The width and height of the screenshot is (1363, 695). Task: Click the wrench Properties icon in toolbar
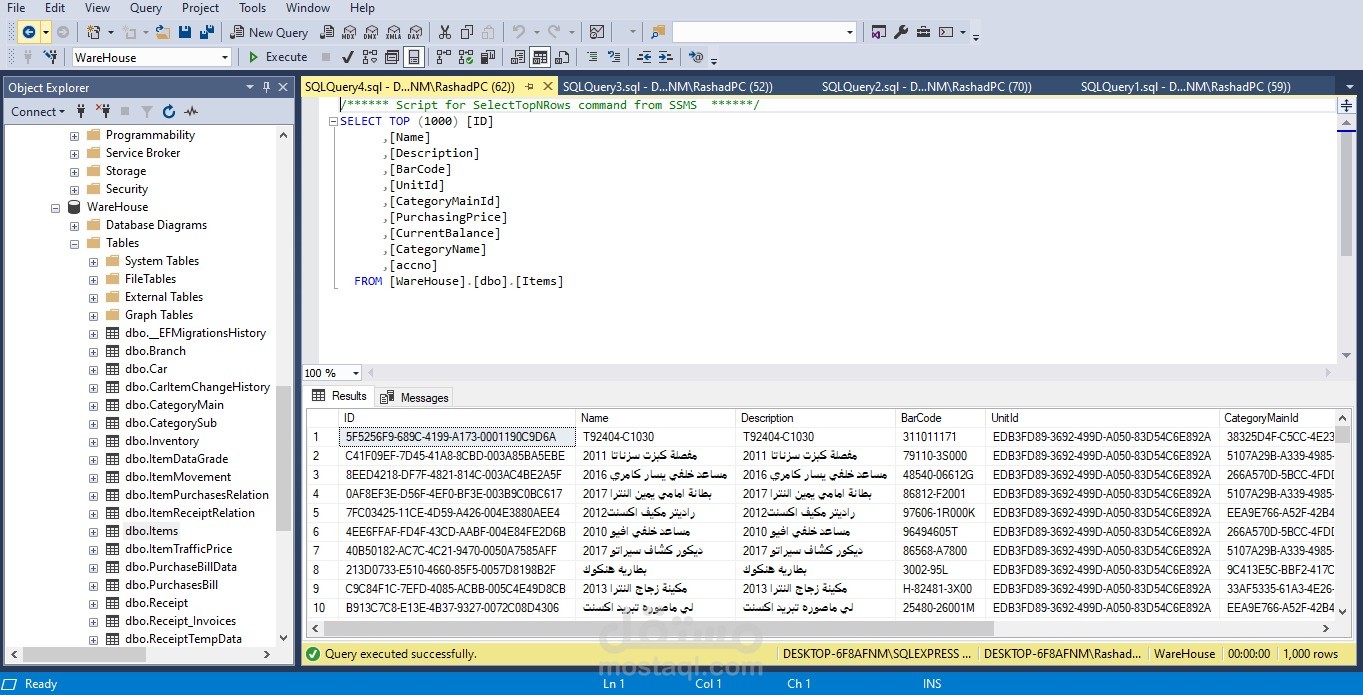point(901,32)
